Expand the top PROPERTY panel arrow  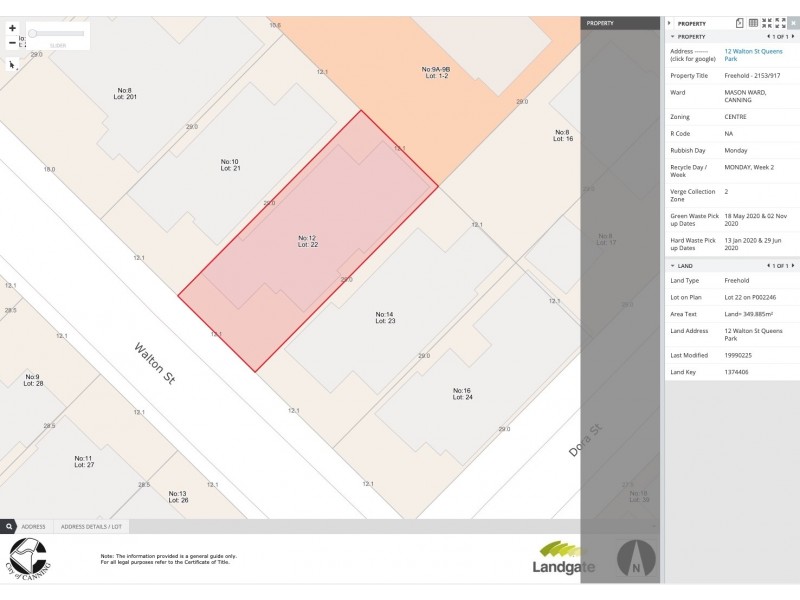coord(670,22)
